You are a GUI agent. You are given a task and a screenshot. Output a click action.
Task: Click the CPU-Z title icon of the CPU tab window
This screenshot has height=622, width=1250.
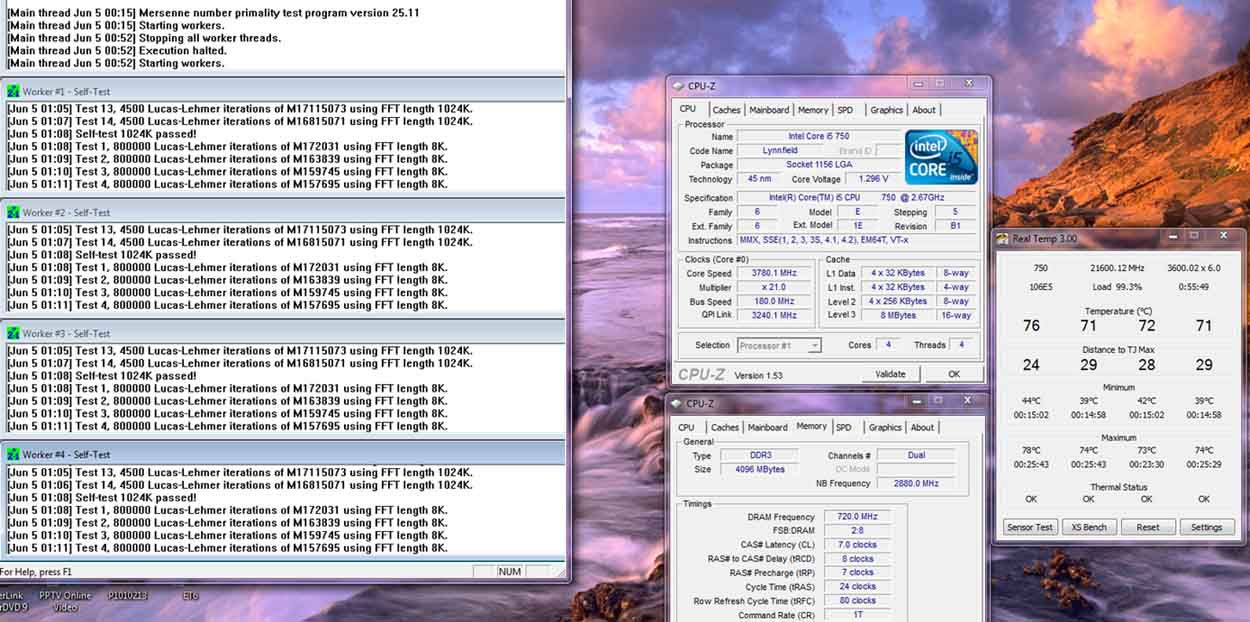pos(679,87)
